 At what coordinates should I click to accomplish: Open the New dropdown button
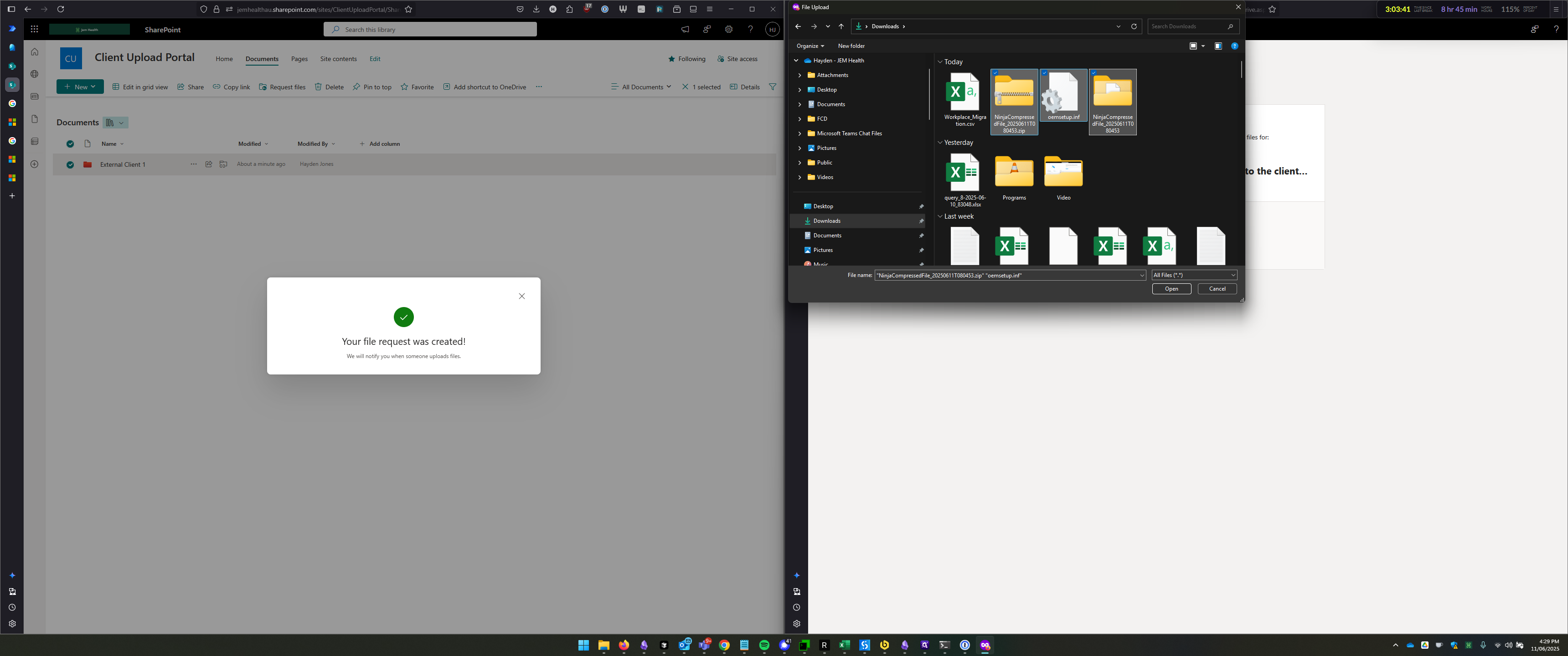tap(80, 87)
